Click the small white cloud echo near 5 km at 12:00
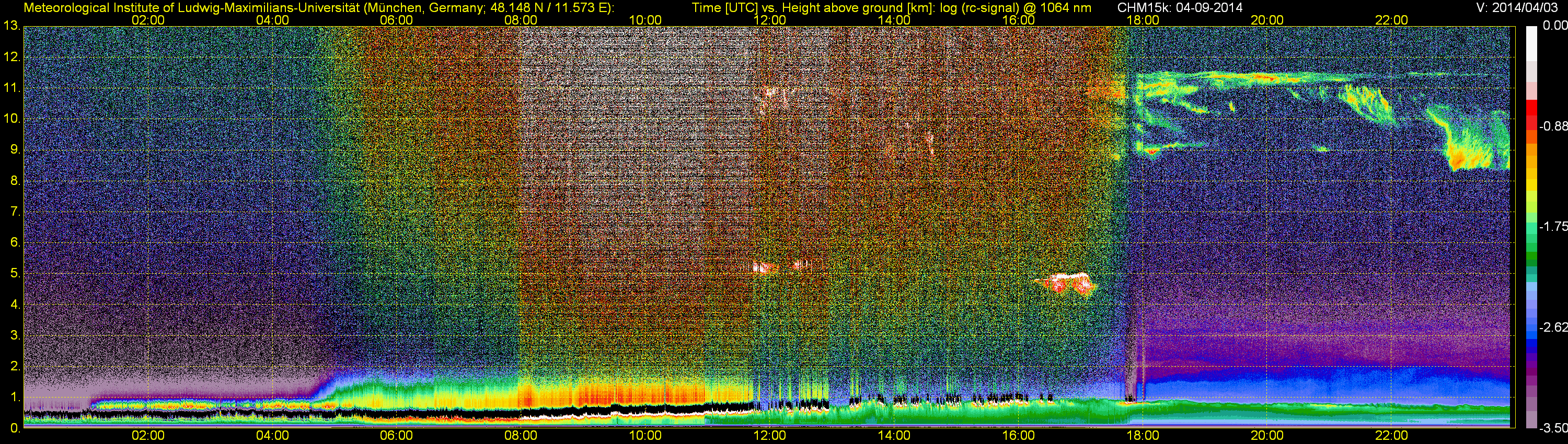Image resolution: width=1568 pixels, height=444 pixels. coord(766,267)
